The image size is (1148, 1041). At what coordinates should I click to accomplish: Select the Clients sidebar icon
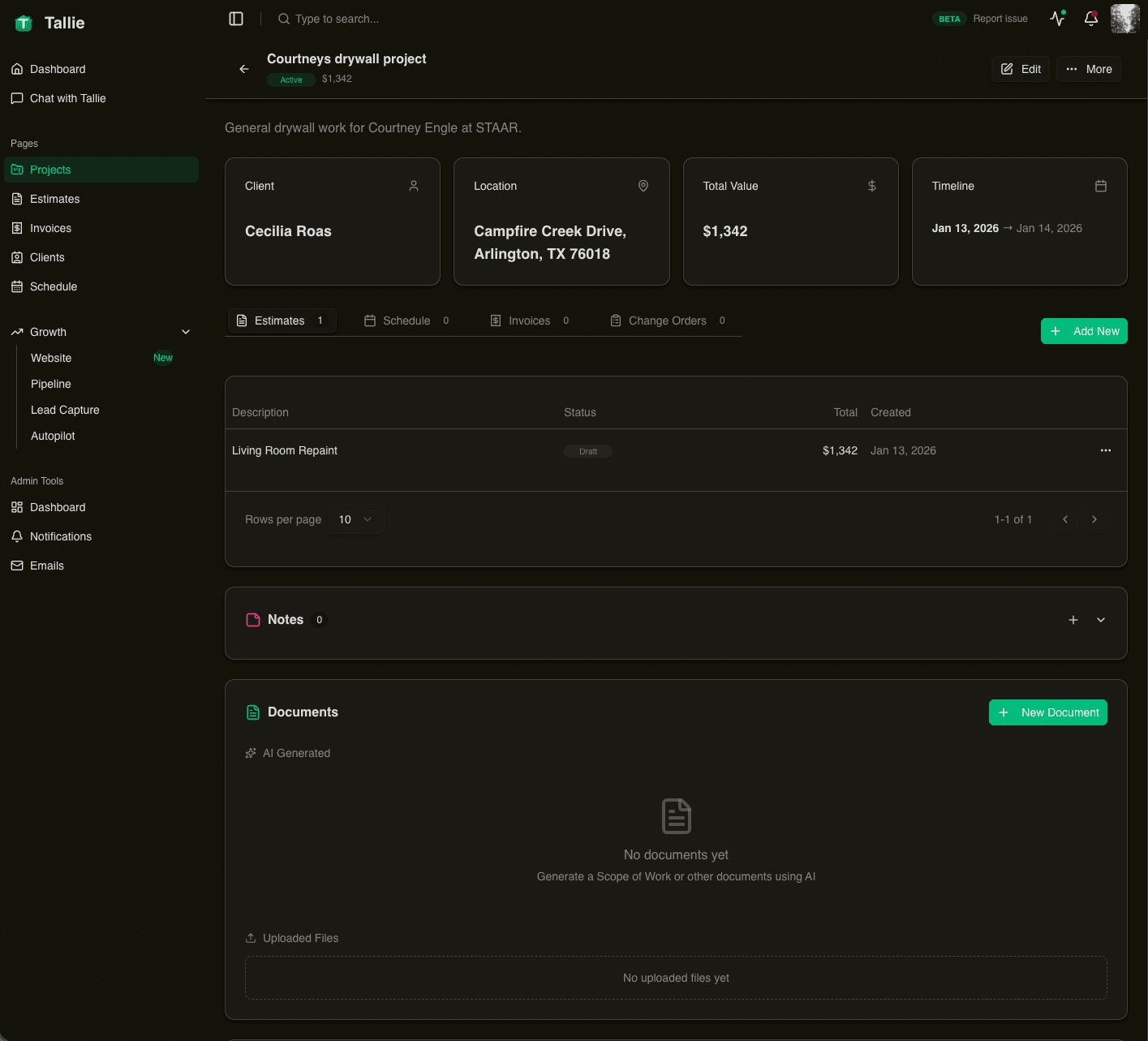pyautogui.click(x=18, y=257)
